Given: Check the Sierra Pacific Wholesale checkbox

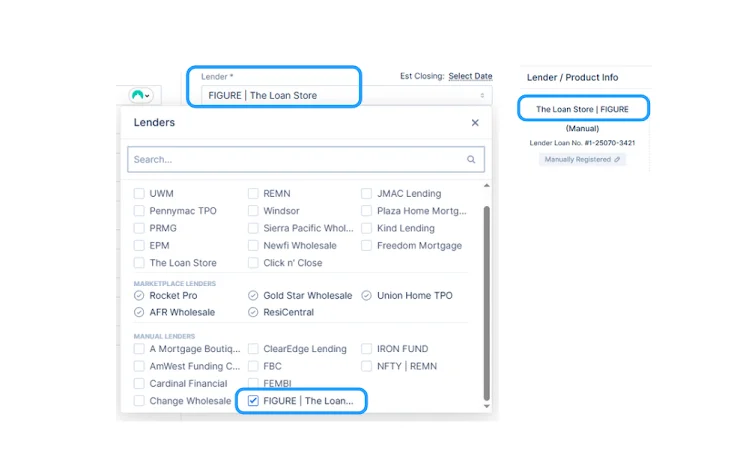Looking at the screenshot, I should click(x=253, y=228).
